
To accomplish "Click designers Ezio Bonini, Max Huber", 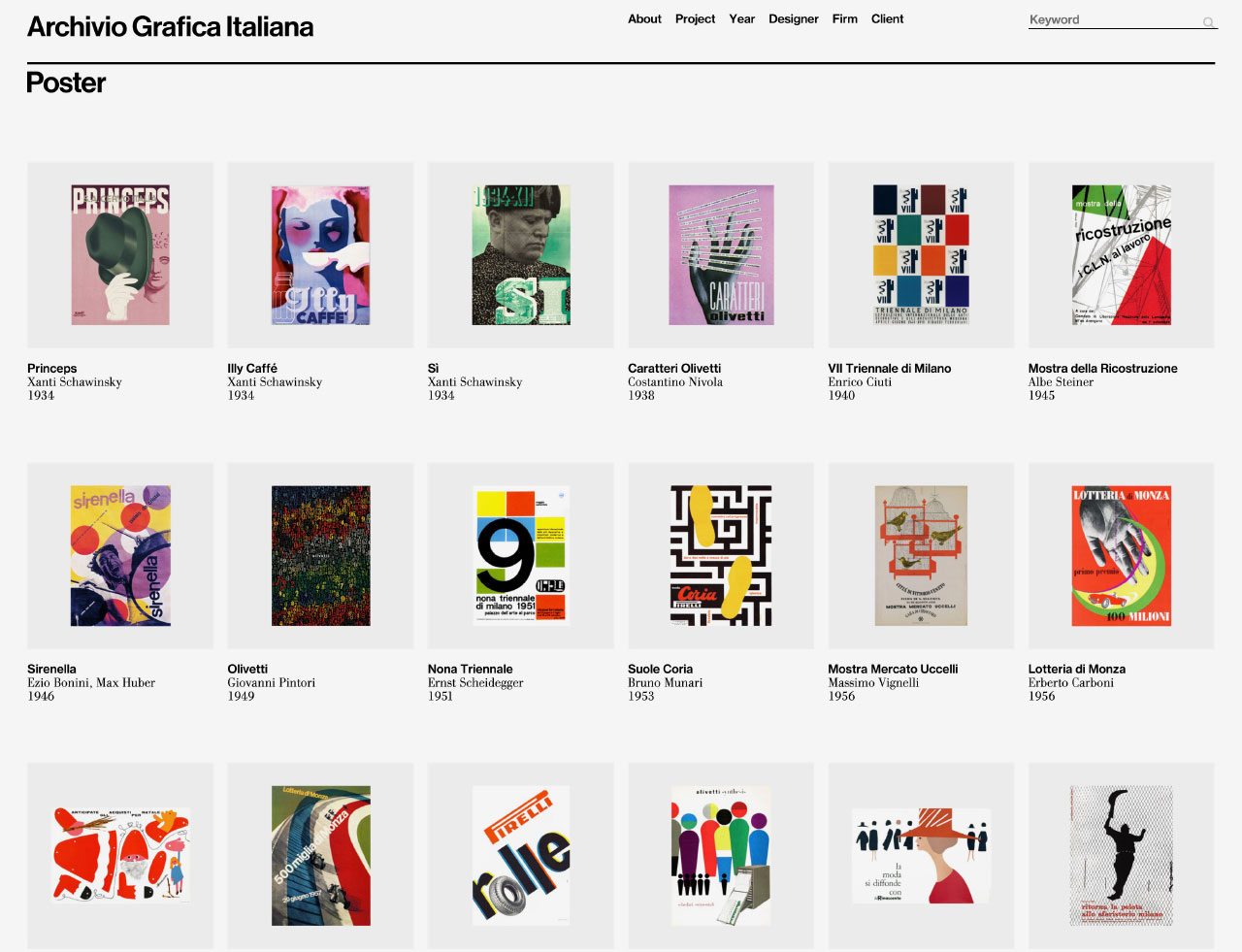I will coord(91,683).
